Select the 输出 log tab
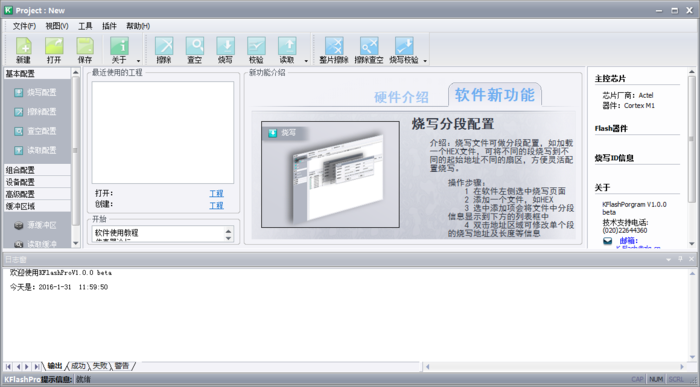Screen dimensions: 700x387 coord(55,366)
